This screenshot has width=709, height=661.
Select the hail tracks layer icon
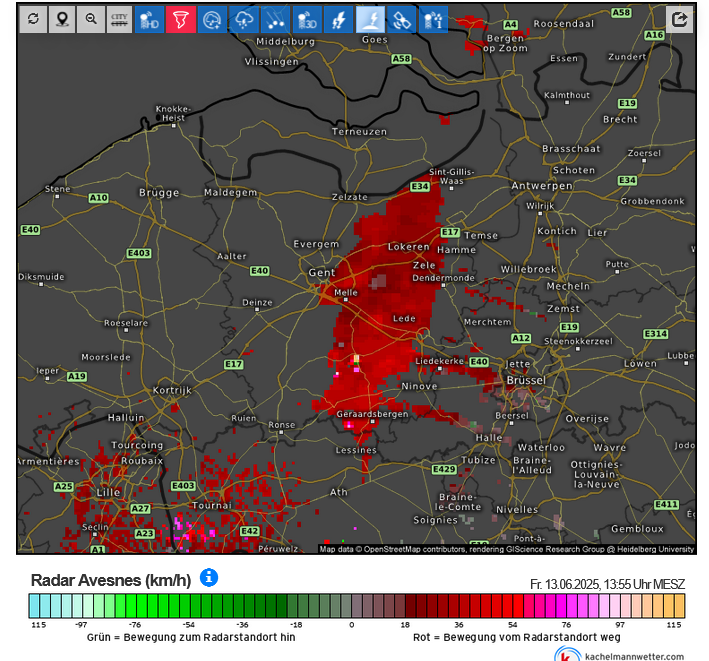274,19
